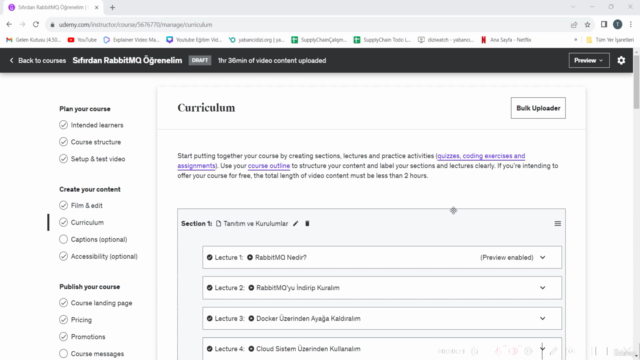Click the share page icon in address bar

coord(574,25)
